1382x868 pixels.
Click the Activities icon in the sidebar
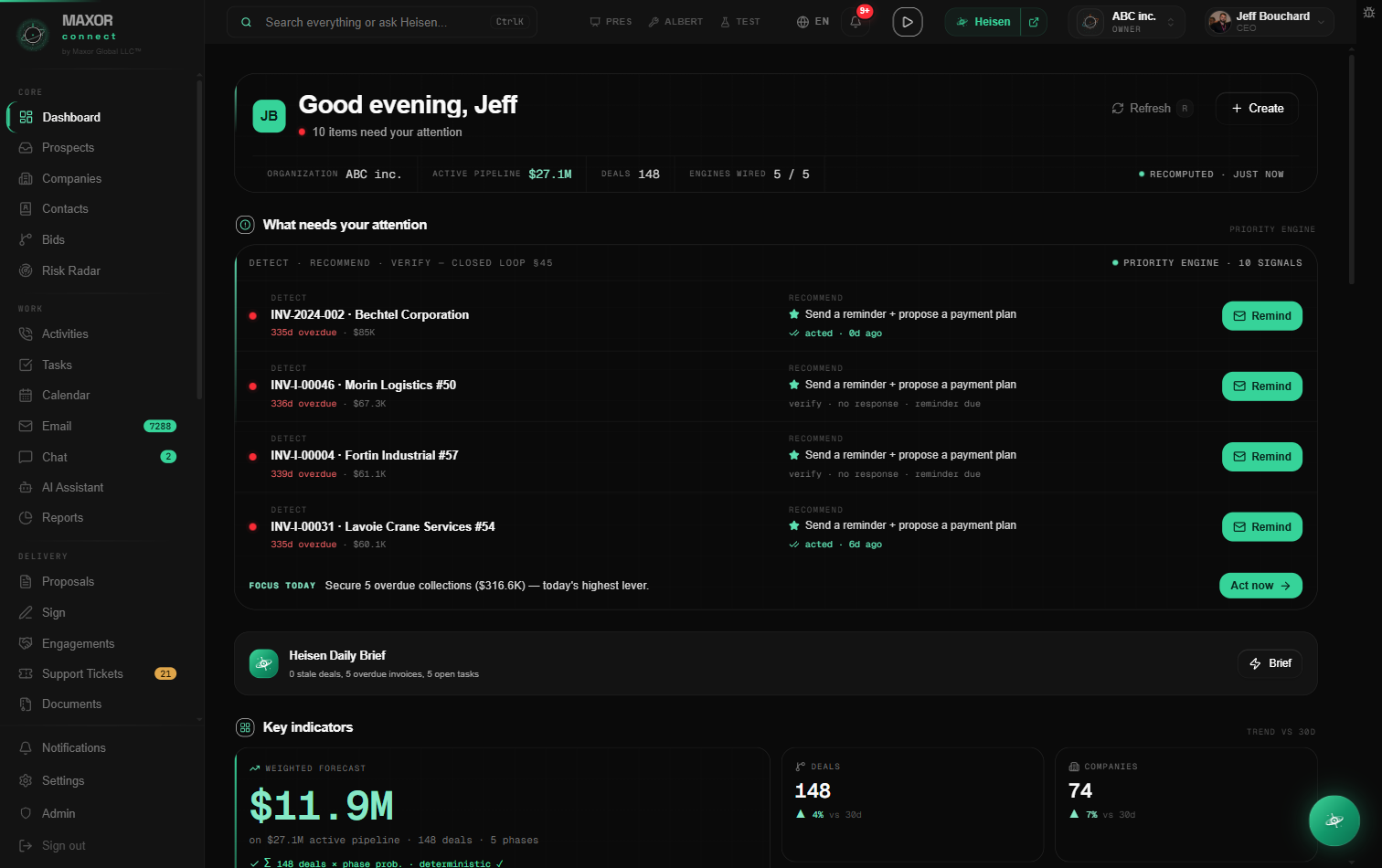[x=26, y=334]
